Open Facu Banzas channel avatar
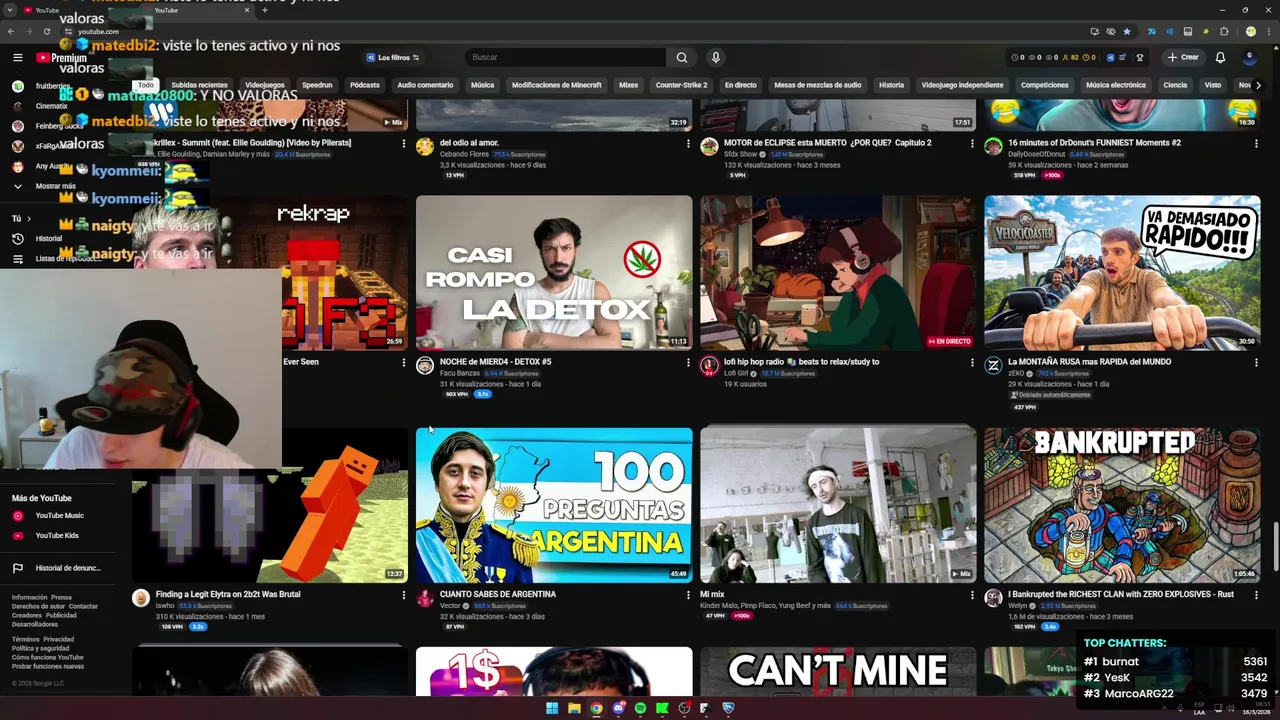This screenshot has height=720, width=1280. [425, 366]
